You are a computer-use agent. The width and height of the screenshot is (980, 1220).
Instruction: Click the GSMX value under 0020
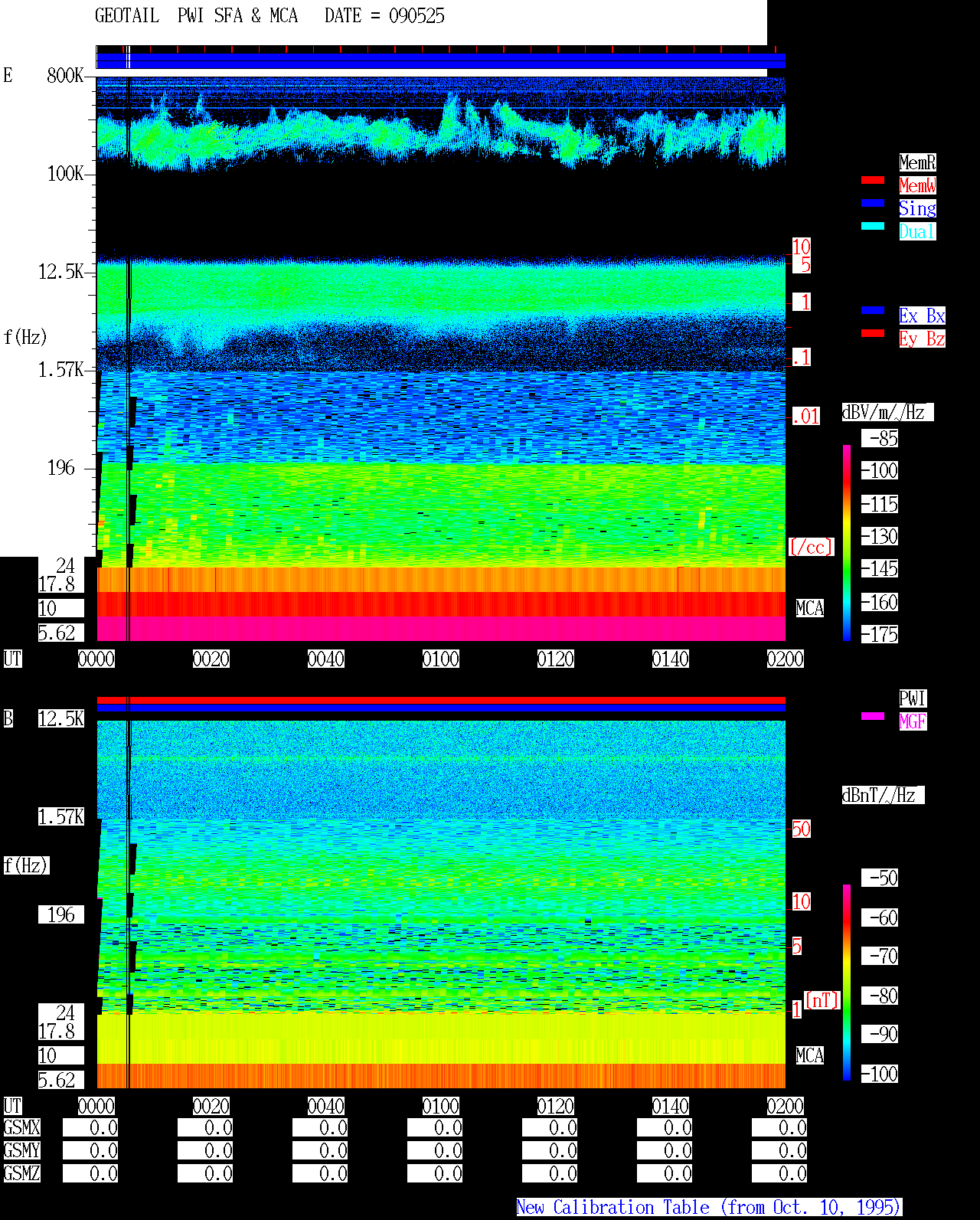tap(205, 1128)
